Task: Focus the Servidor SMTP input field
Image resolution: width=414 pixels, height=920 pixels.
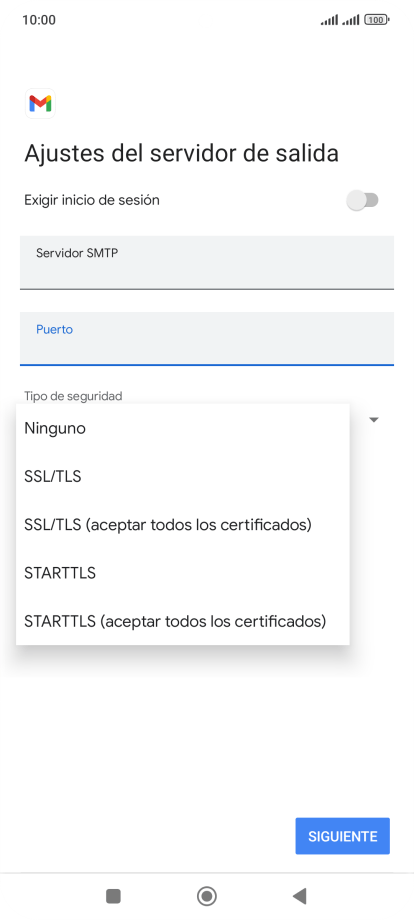Action: coord(207,263)
